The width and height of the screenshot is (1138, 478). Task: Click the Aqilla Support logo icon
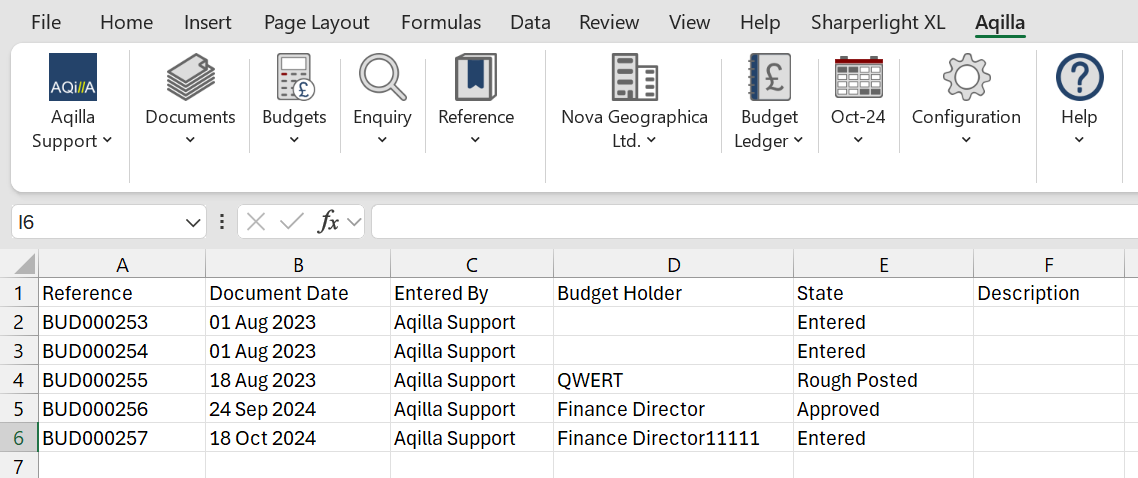click(x=73, y=78)
